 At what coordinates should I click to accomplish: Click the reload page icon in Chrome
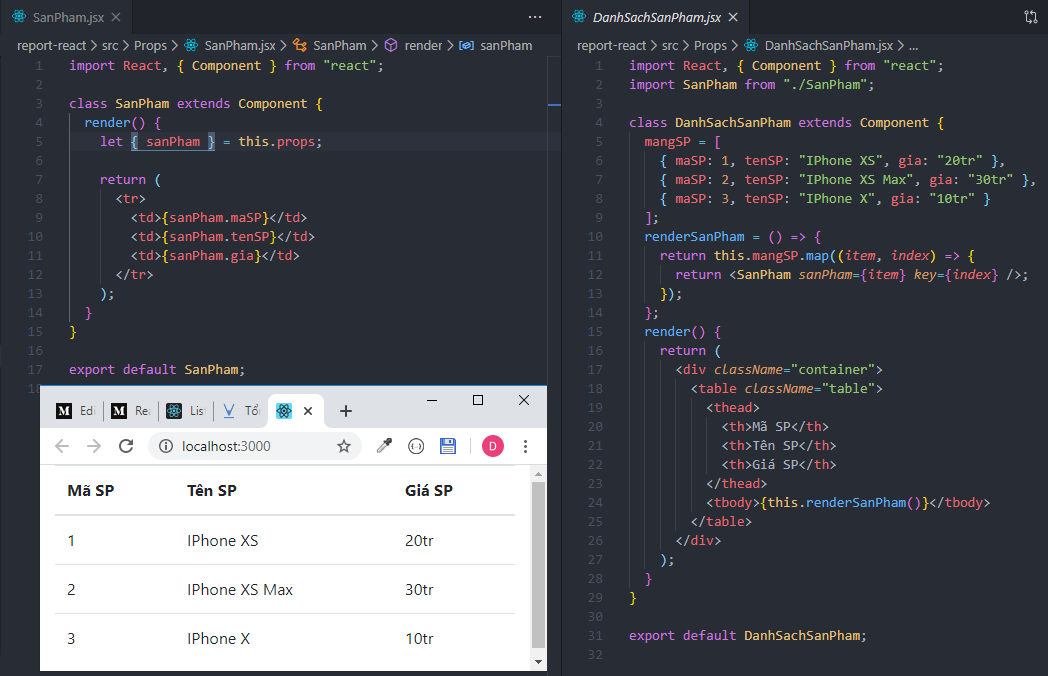click(126, 446)
